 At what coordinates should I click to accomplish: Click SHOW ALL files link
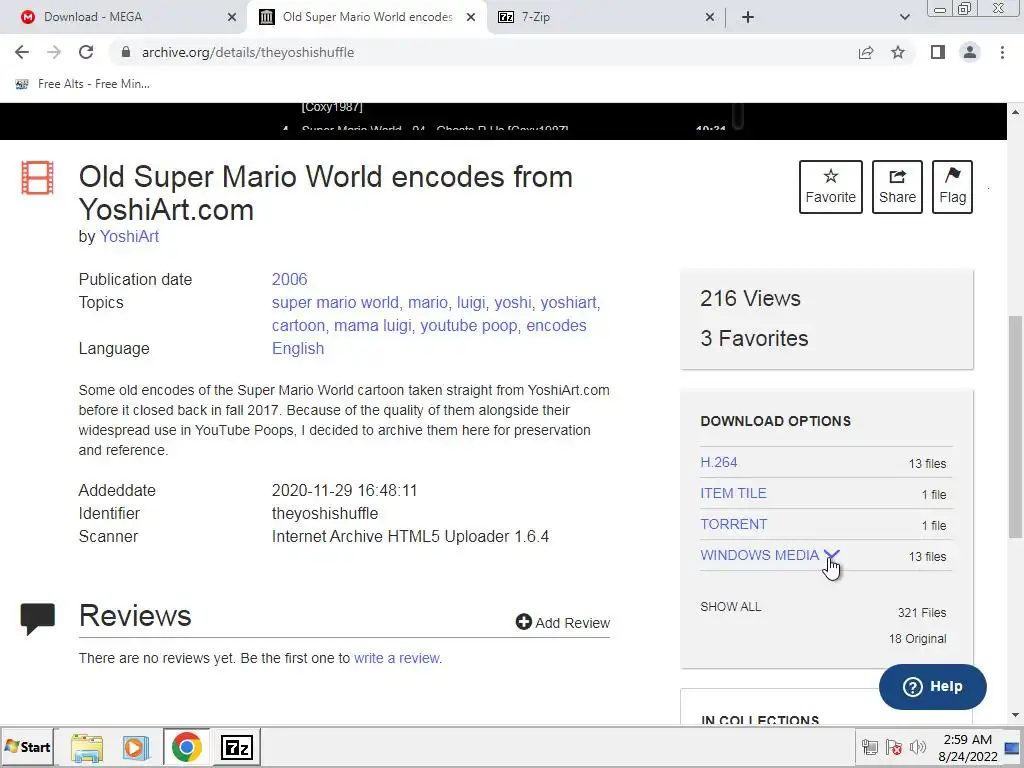click(x=730, y=607)
